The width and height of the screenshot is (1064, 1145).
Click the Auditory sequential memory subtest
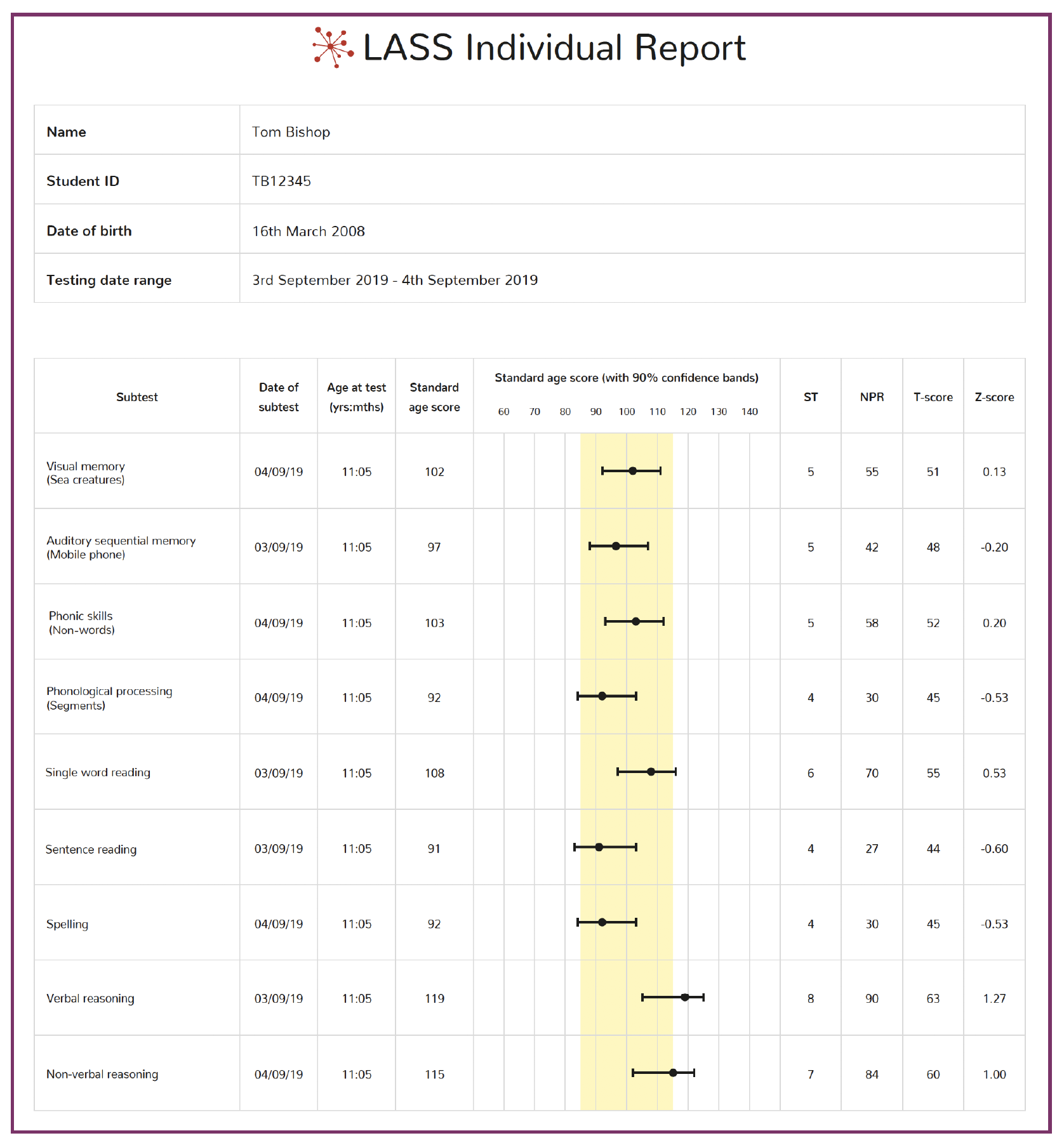(x=121, y=547)
